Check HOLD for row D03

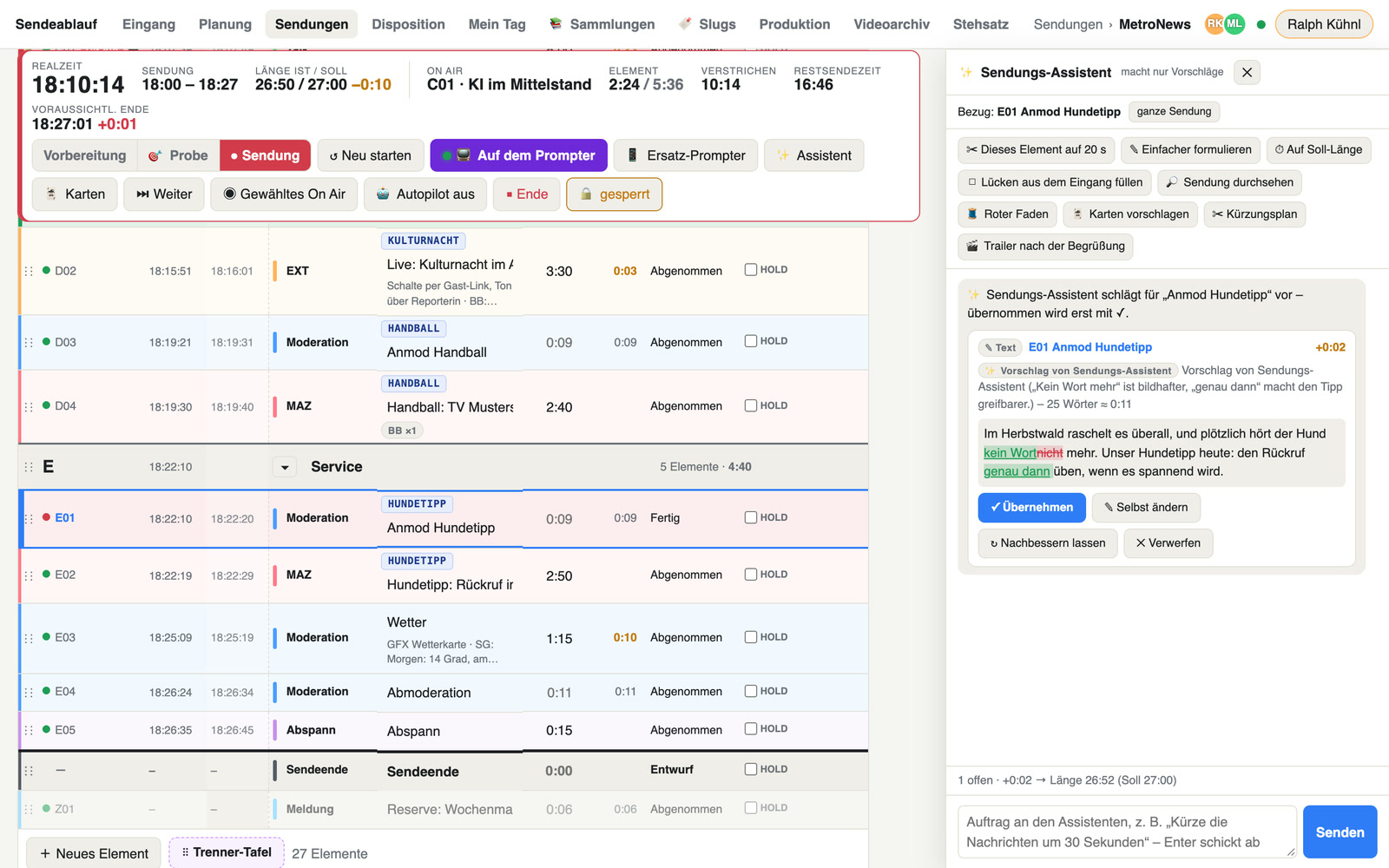[x=751, y=341]
